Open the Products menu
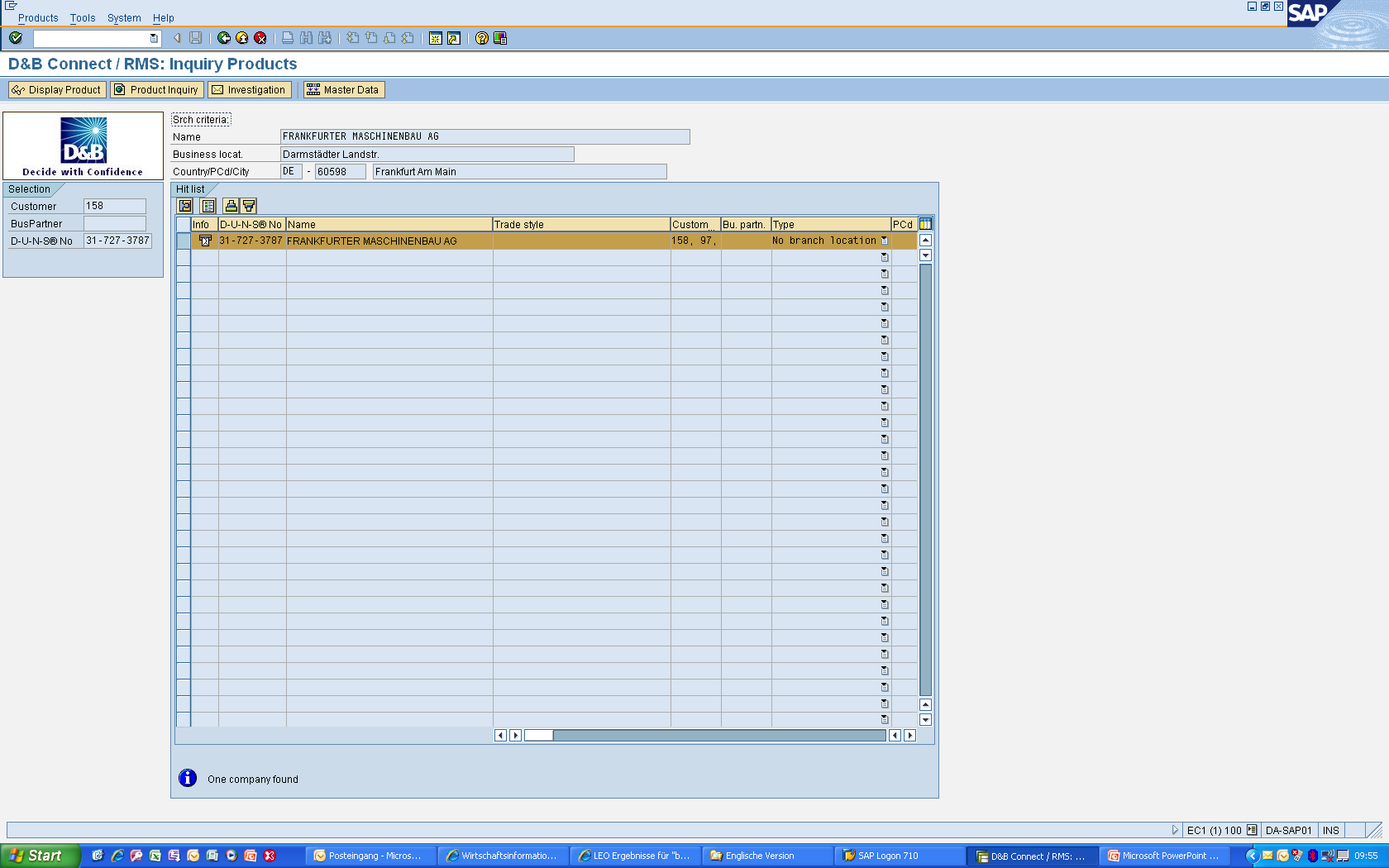Viewport: 1389px width, 868px height. pyautogui.click(x=38, y=17)
